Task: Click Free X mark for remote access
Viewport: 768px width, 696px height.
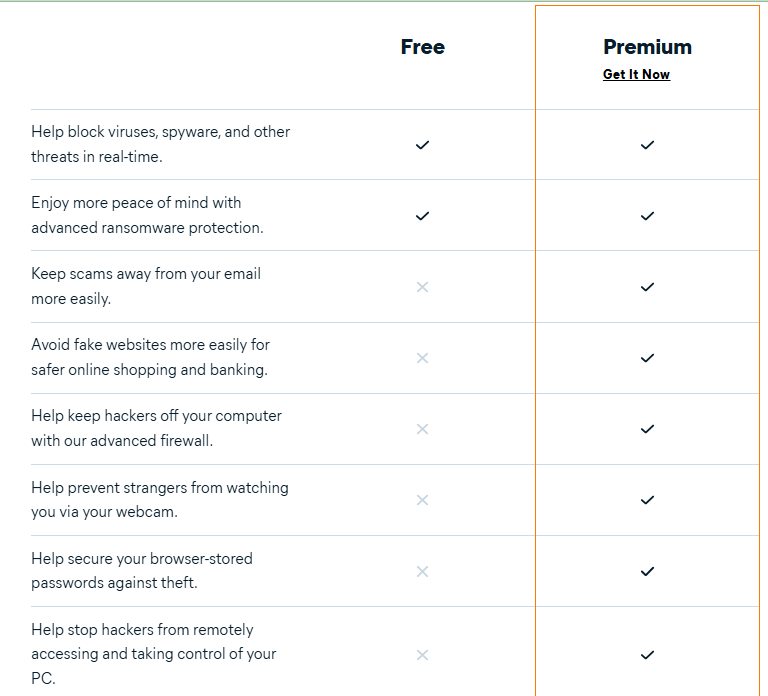Action: pyautogui.click(x=422, y=655)
